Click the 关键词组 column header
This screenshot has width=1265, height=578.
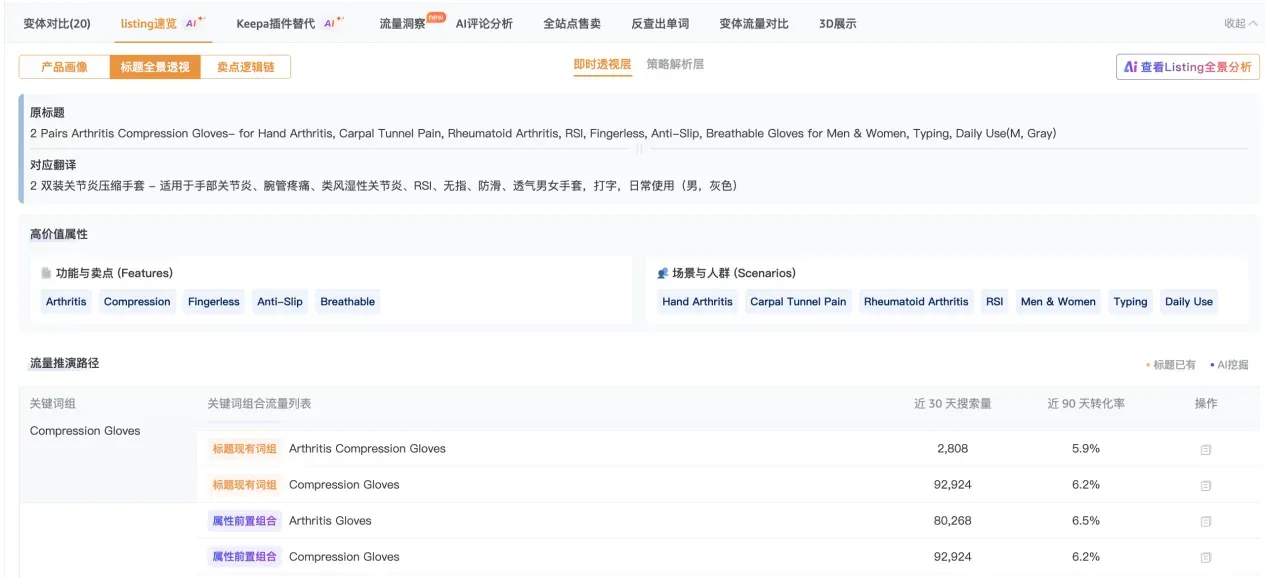(x=53, y=404)
